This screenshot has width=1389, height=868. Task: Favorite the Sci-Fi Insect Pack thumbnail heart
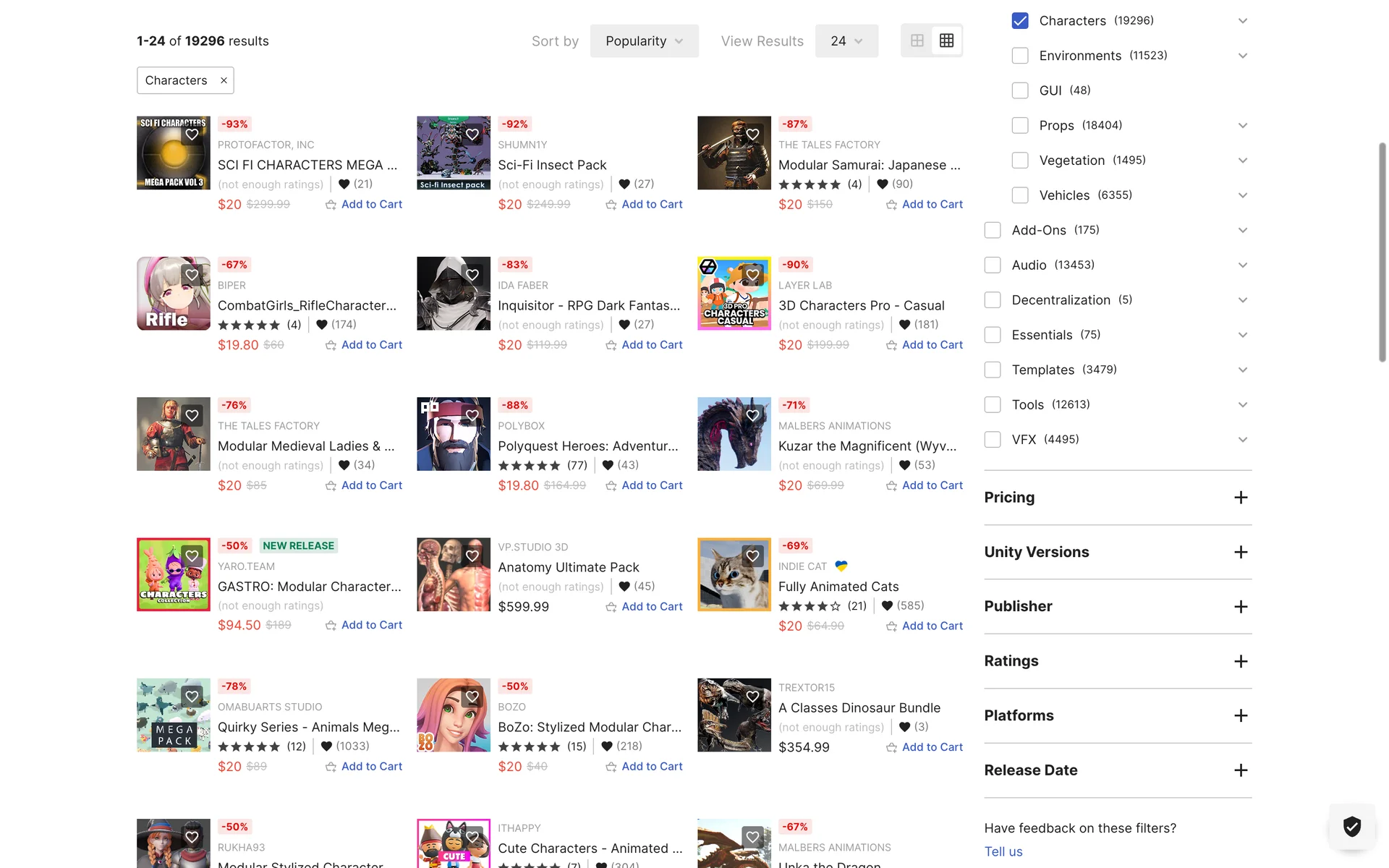click(472, 135)
